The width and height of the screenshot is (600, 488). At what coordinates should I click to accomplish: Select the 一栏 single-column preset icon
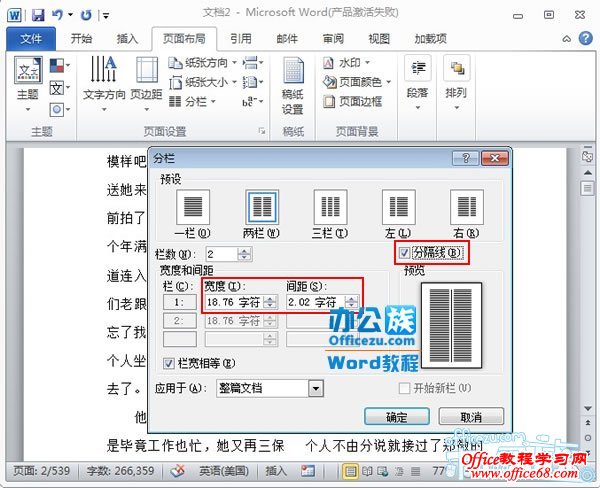click(x=193, y=208)
